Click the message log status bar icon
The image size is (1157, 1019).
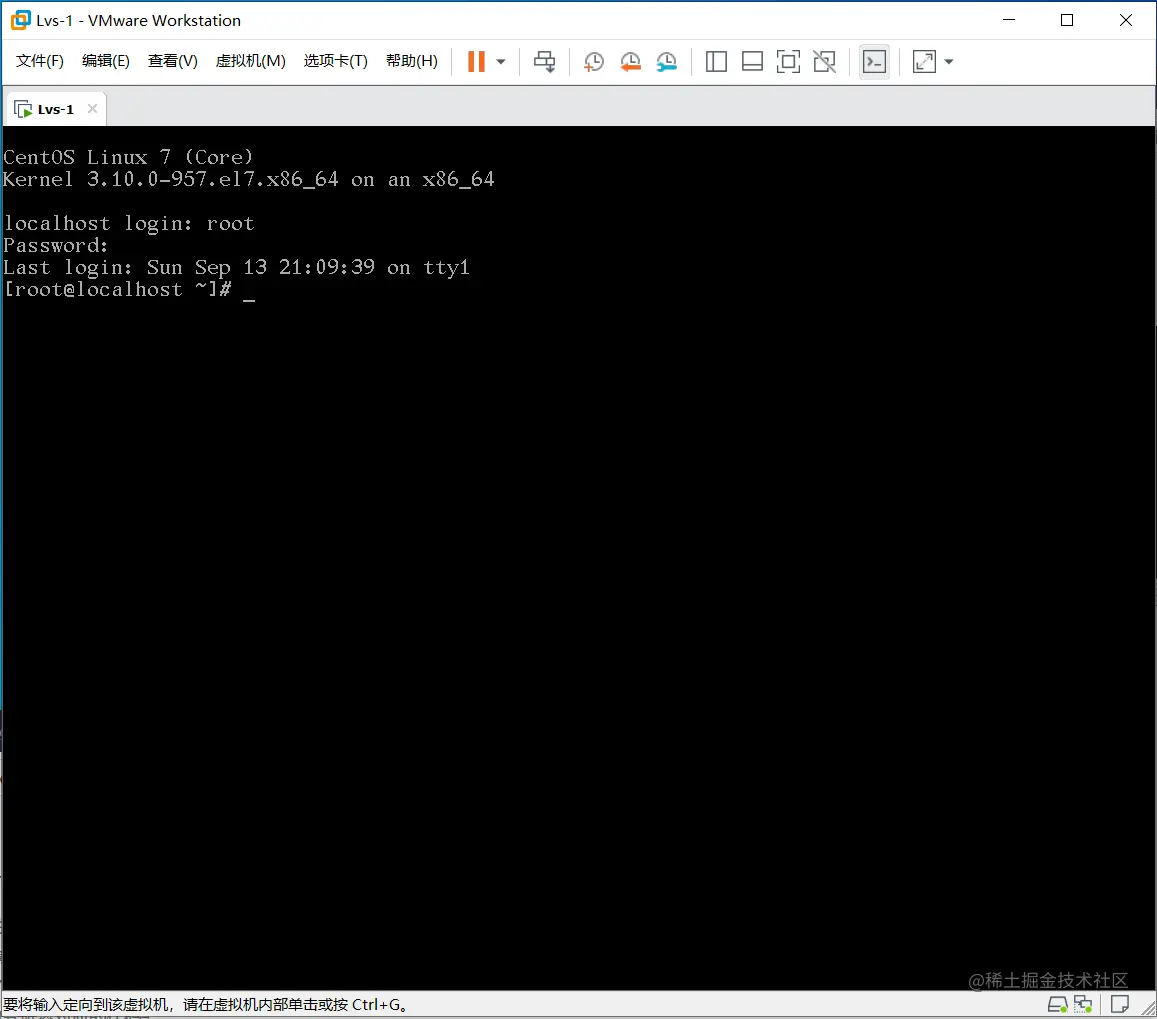click(1119, 1004)
